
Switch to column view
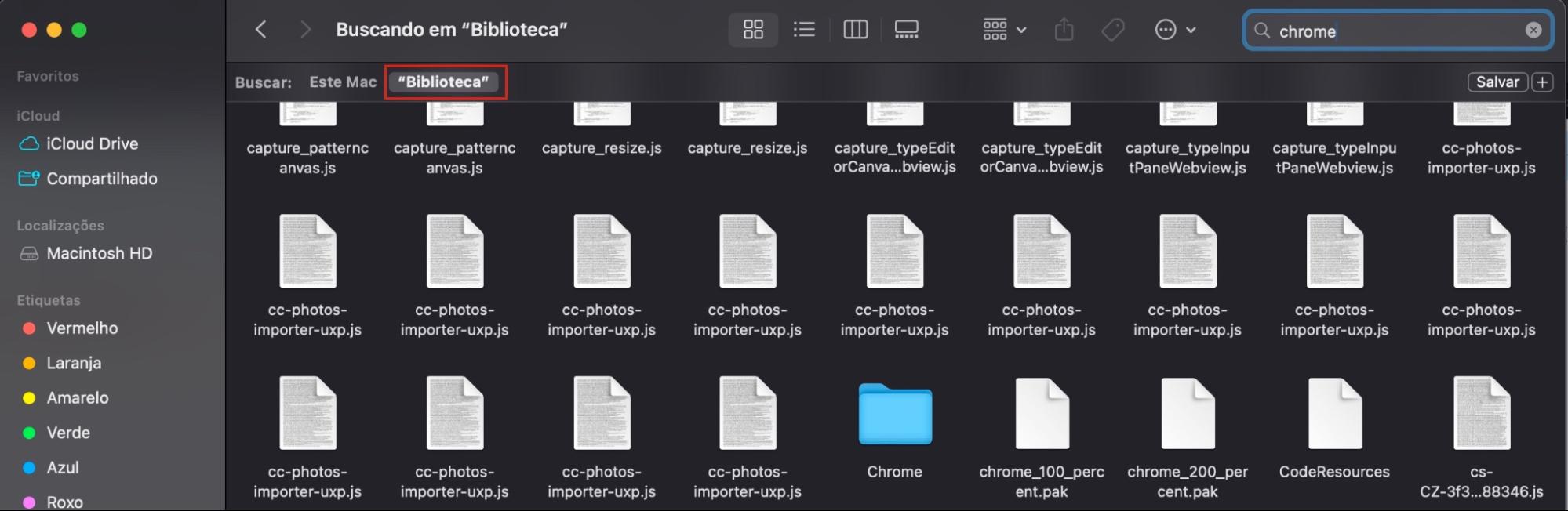tap(855, 30)
